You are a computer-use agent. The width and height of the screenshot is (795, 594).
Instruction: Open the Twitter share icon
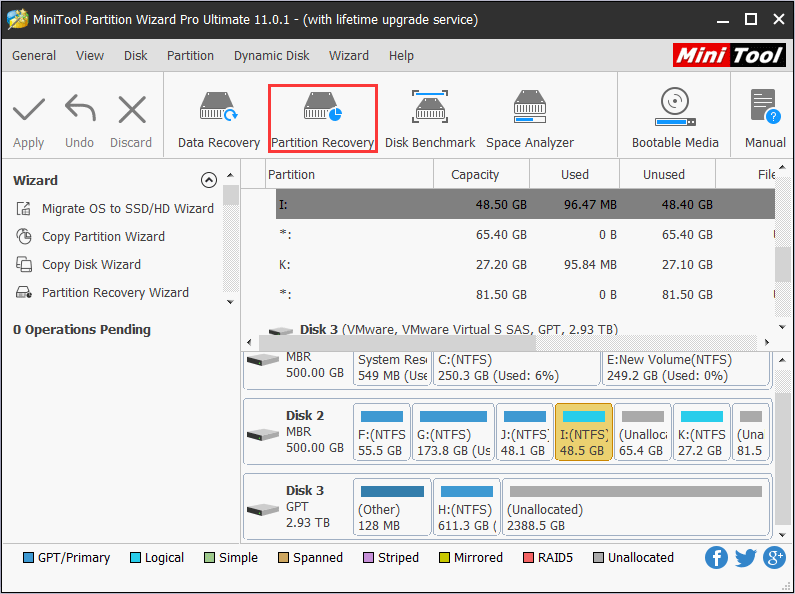(745, 558)
